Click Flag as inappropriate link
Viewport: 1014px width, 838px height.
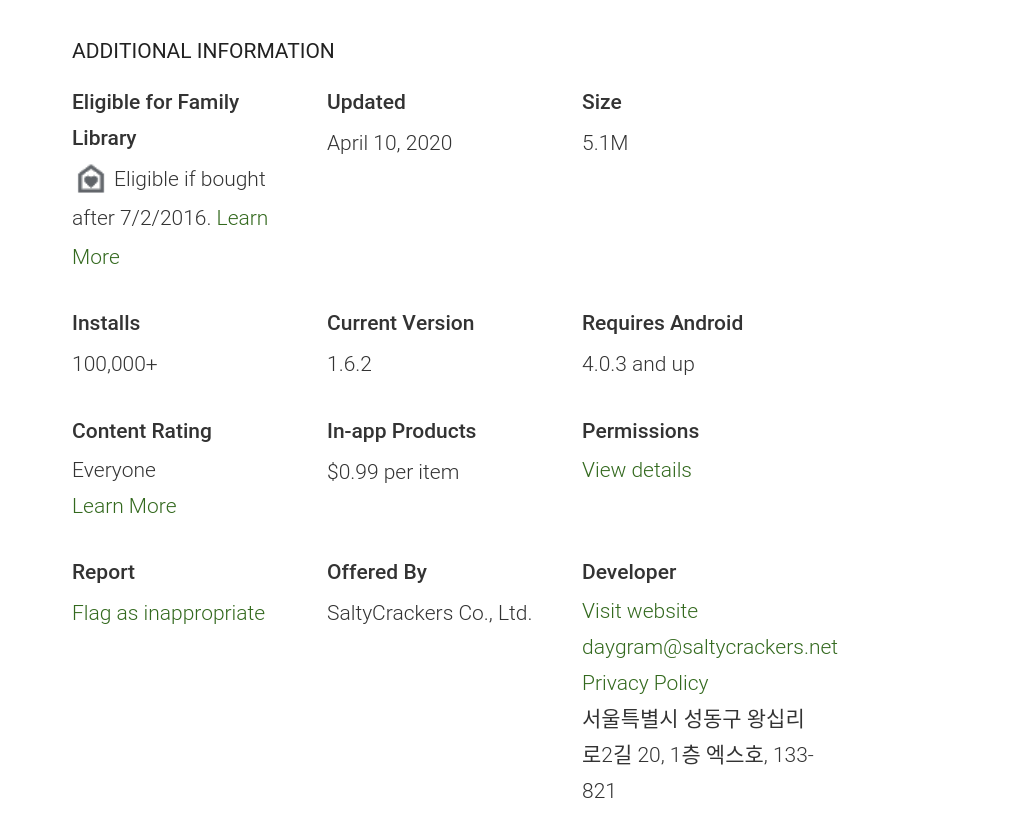coord(169,613)
